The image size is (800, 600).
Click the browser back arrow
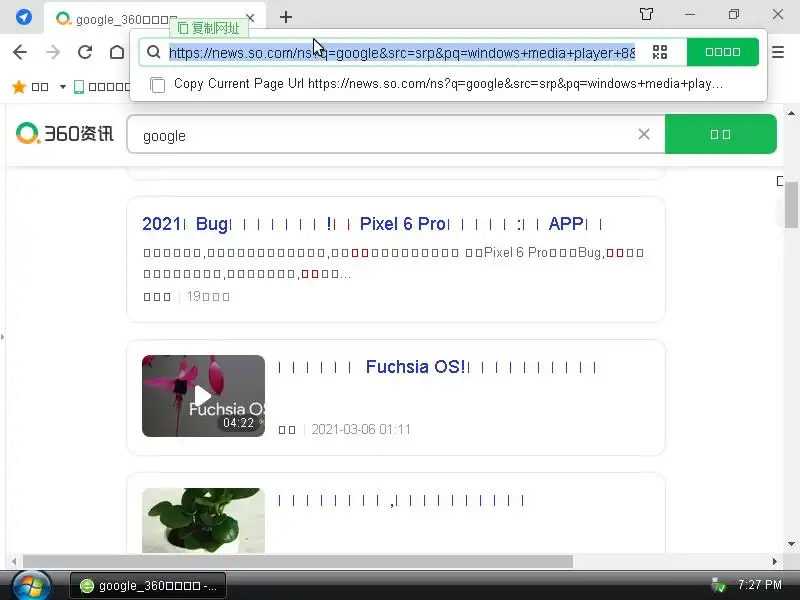click(20, 52)
